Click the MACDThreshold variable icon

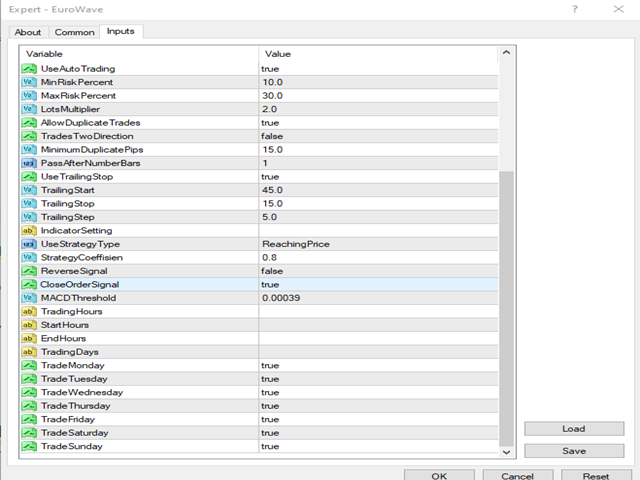(x=29, y=298)
